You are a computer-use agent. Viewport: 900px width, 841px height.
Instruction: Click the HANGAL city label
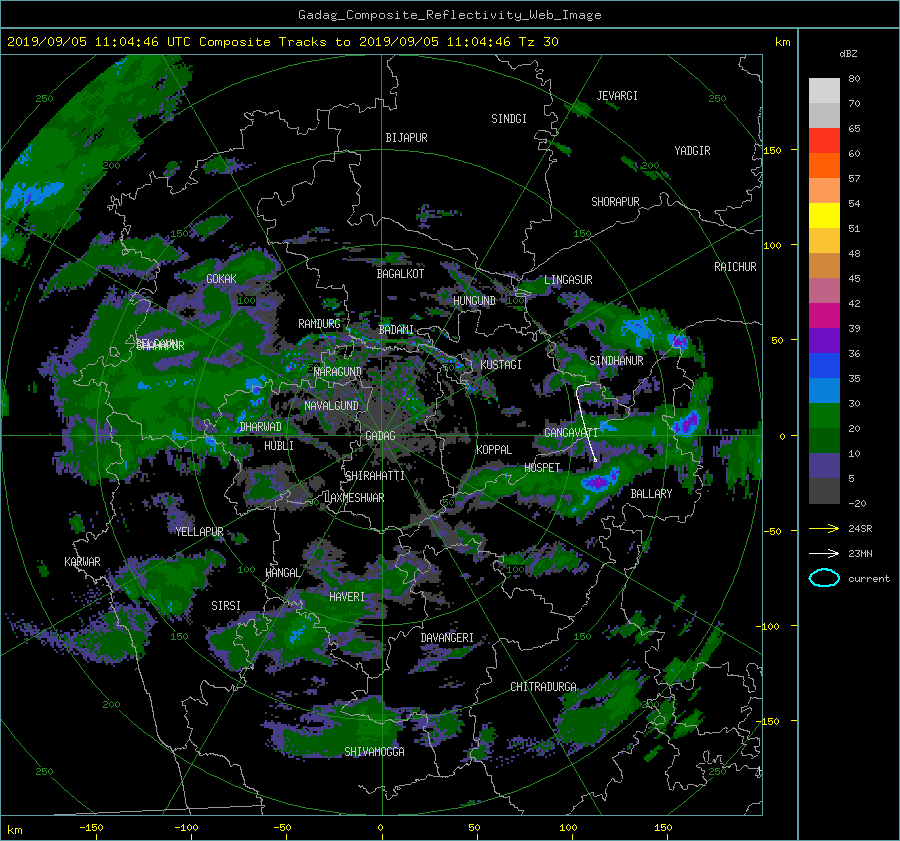(282, 572)
